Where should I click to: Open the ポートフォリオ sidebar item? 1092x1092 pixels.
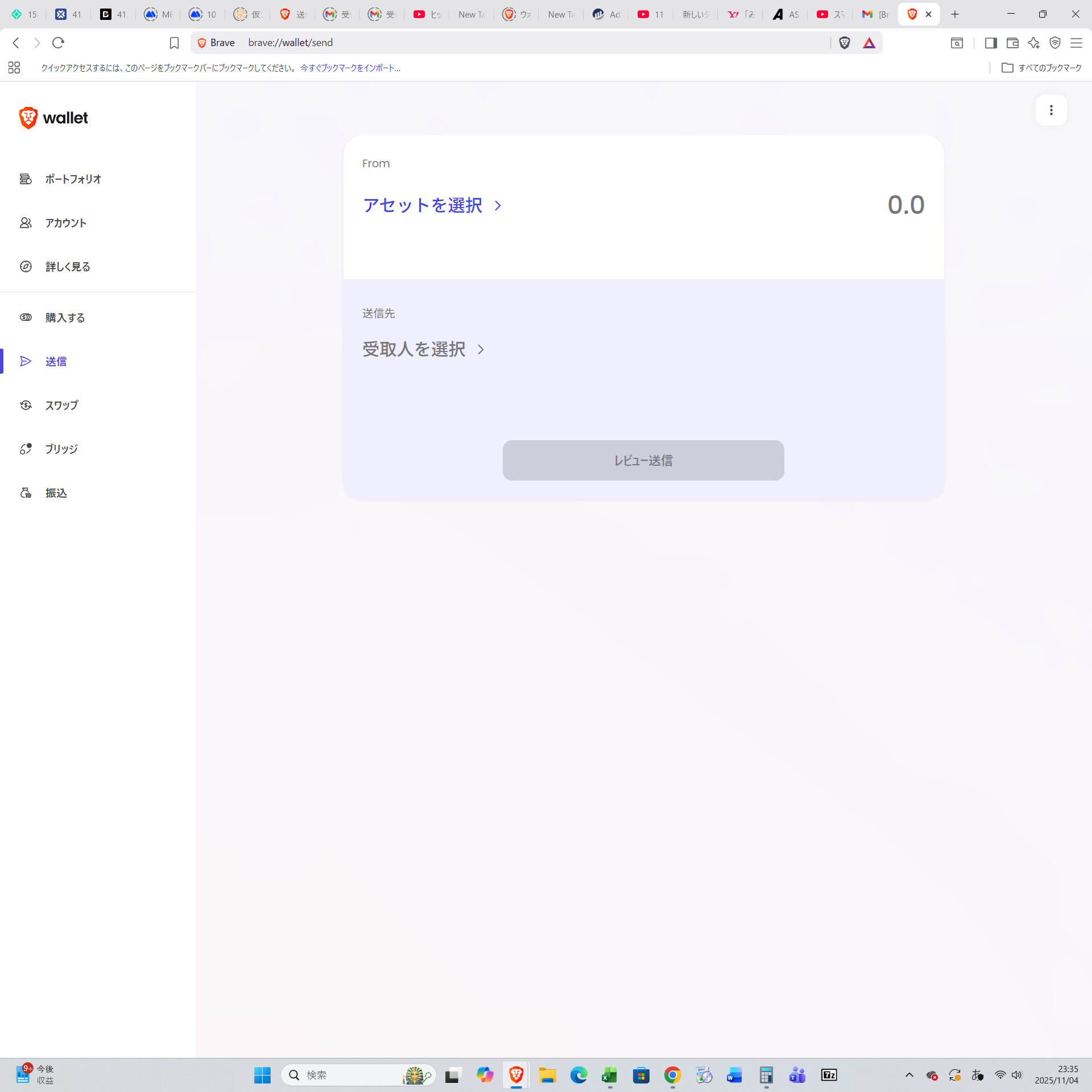[73, 179]
